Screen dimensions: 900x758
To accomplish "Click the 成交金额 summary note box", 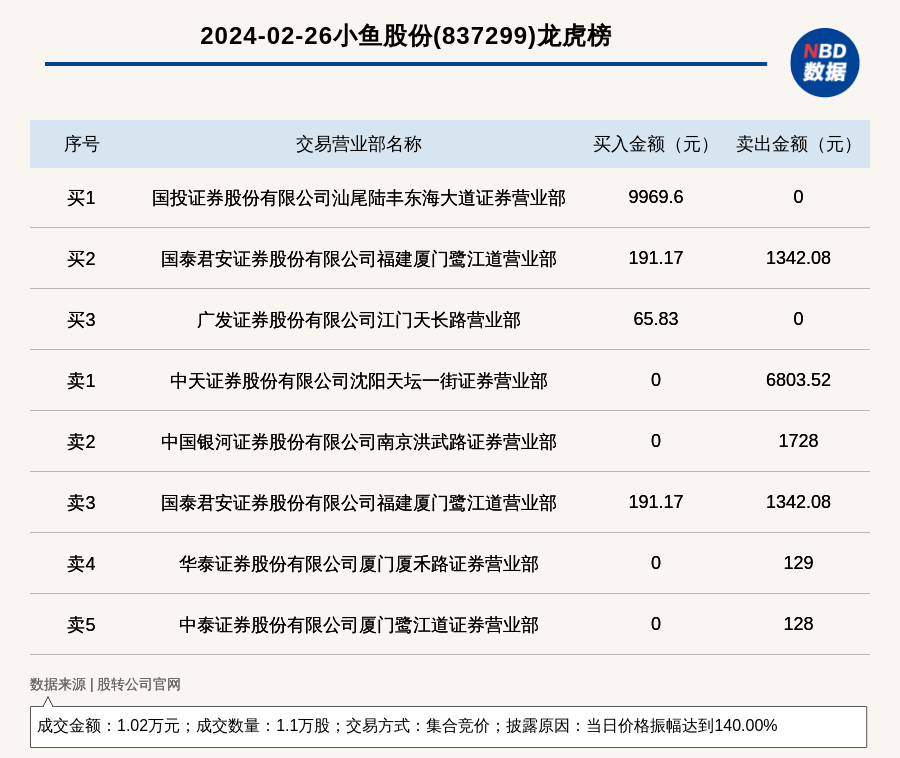I will click(448, 726).
